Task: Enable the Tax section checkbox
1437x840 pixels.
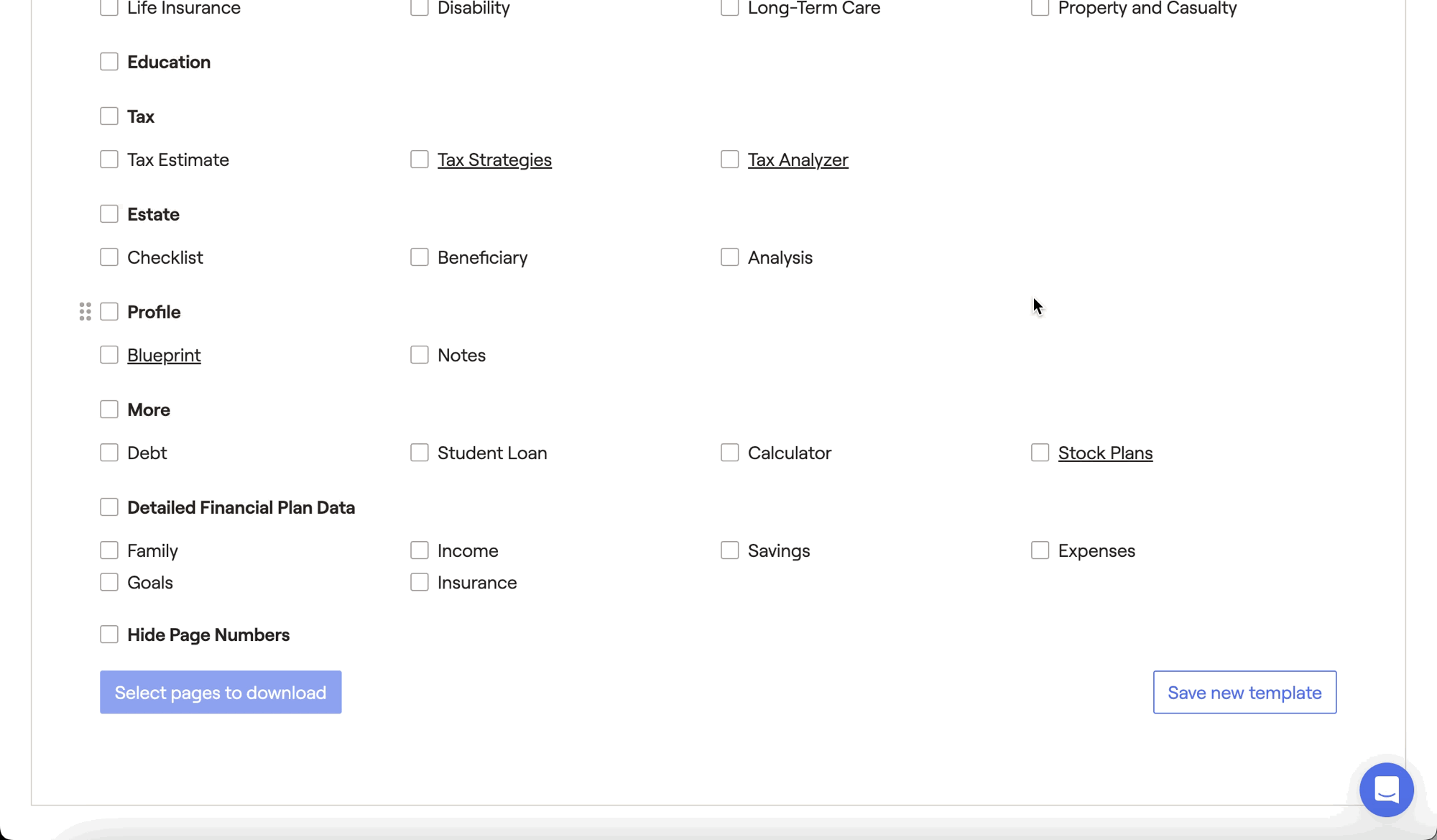Action: pyautogui.click(x=109, y=116)
